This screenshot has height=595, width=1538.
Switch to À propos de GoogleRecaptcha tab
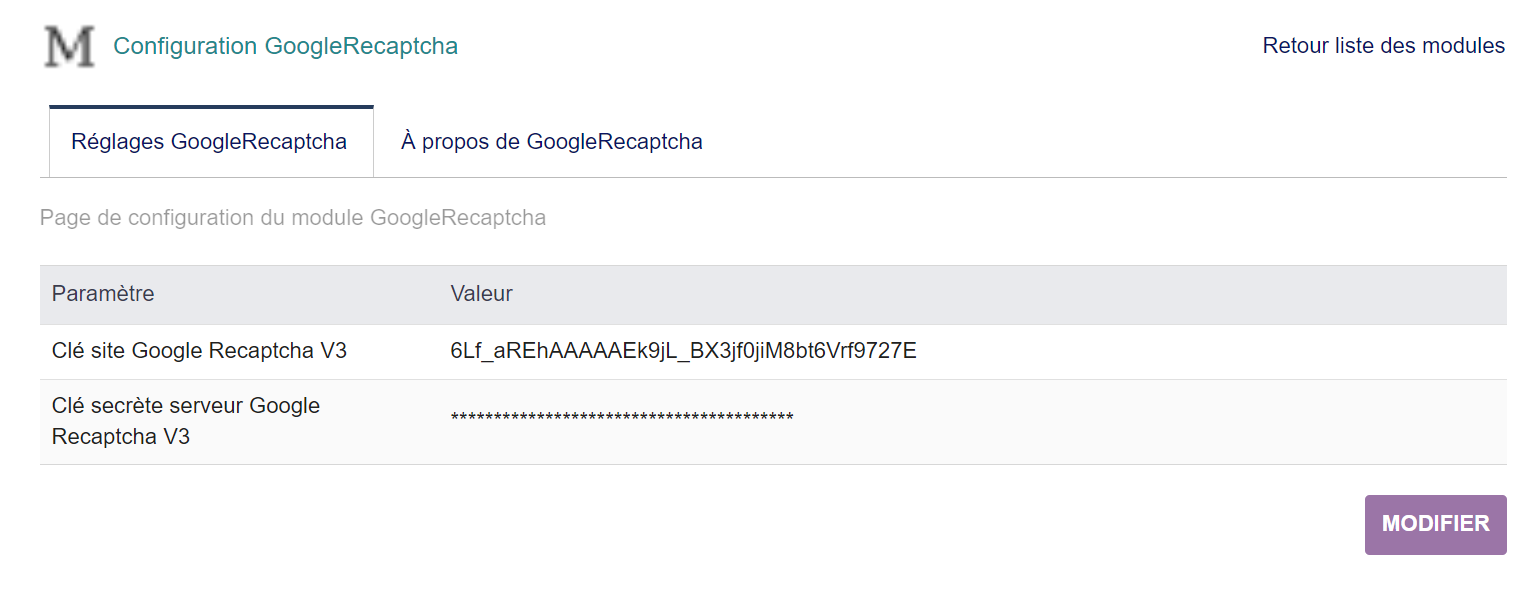pos(552,142)
